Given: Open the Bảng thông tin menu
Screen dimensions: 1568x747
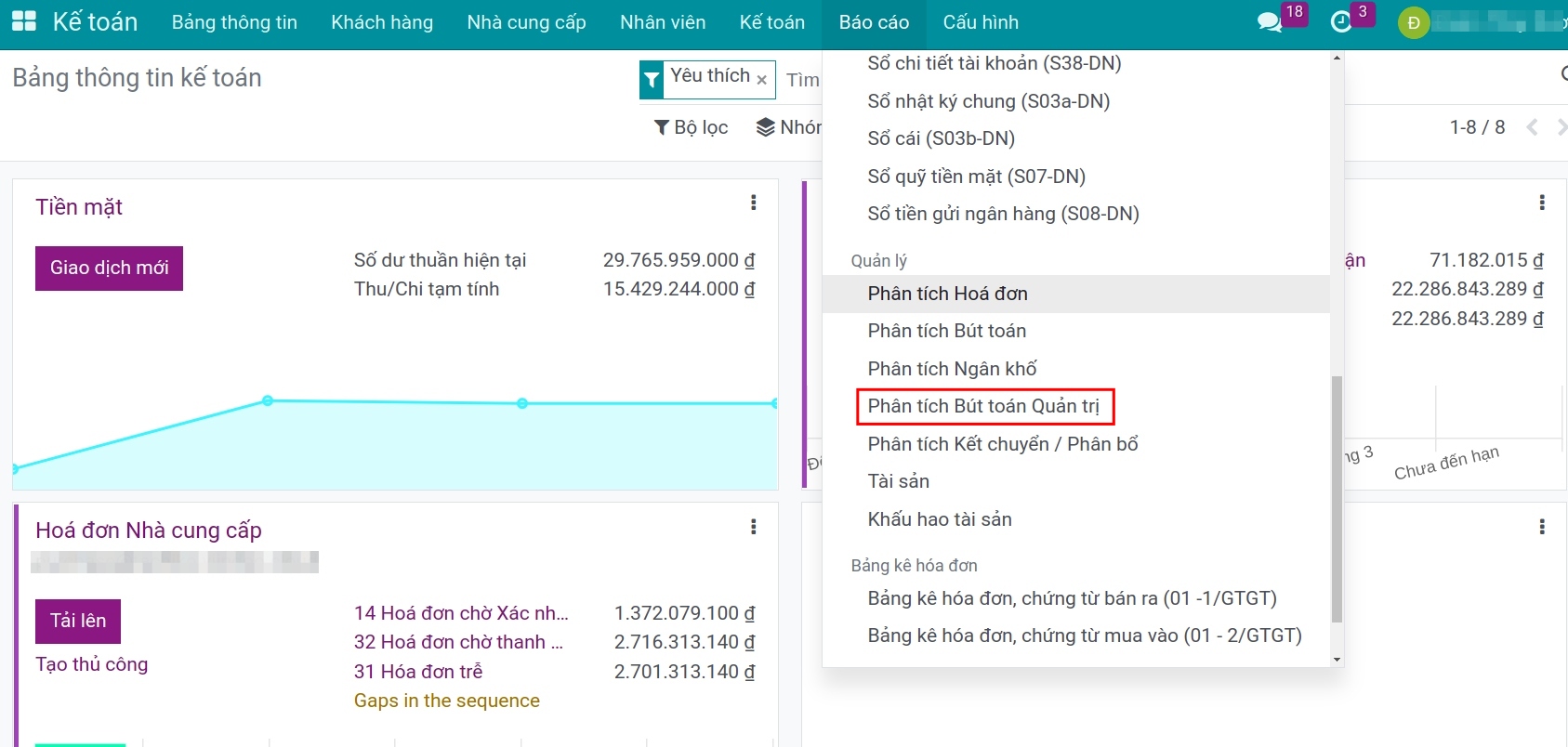Looking at the screenshot, I should [234, 22].
